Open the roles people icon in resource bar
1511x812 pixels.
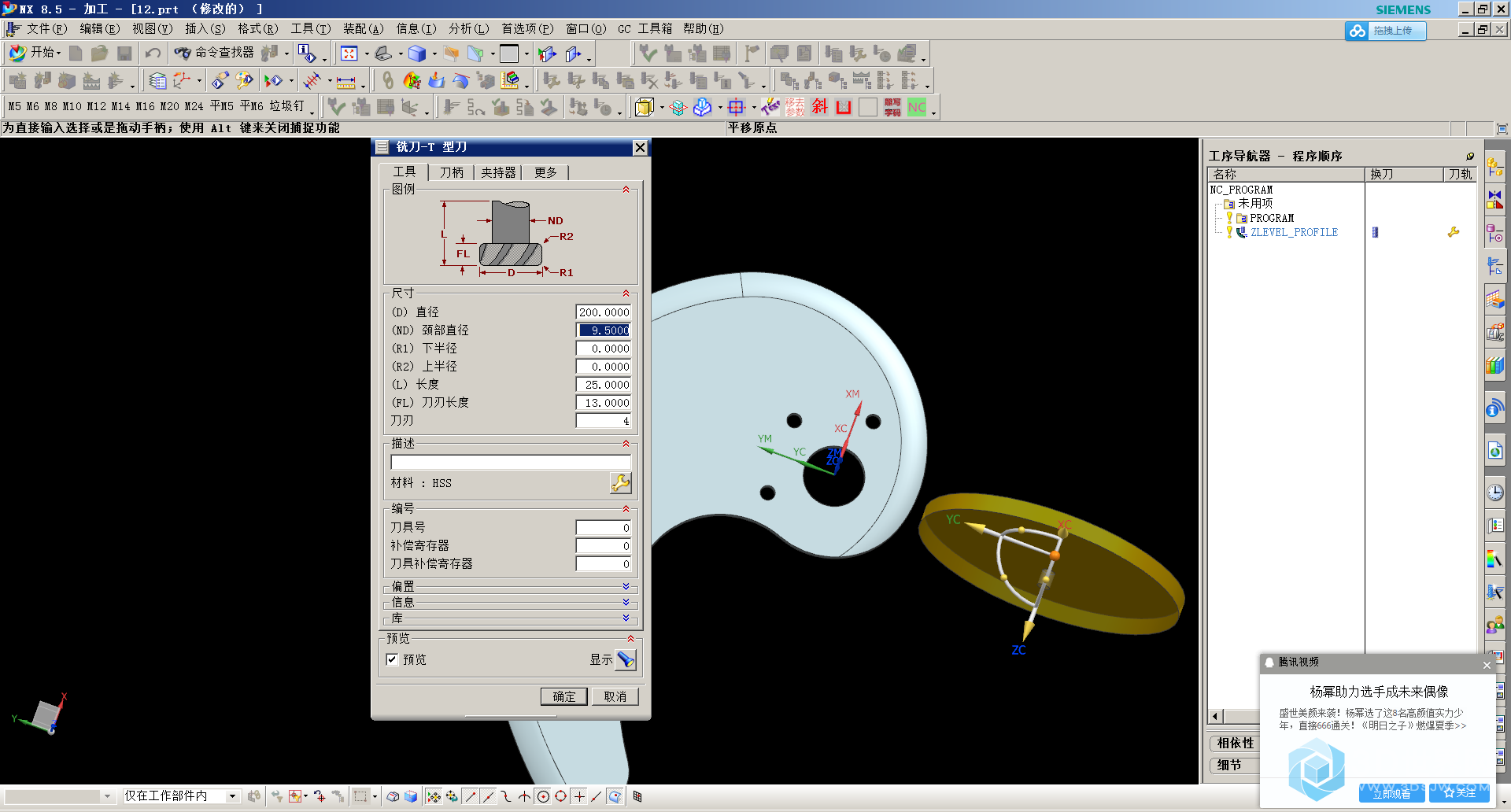1495,626
